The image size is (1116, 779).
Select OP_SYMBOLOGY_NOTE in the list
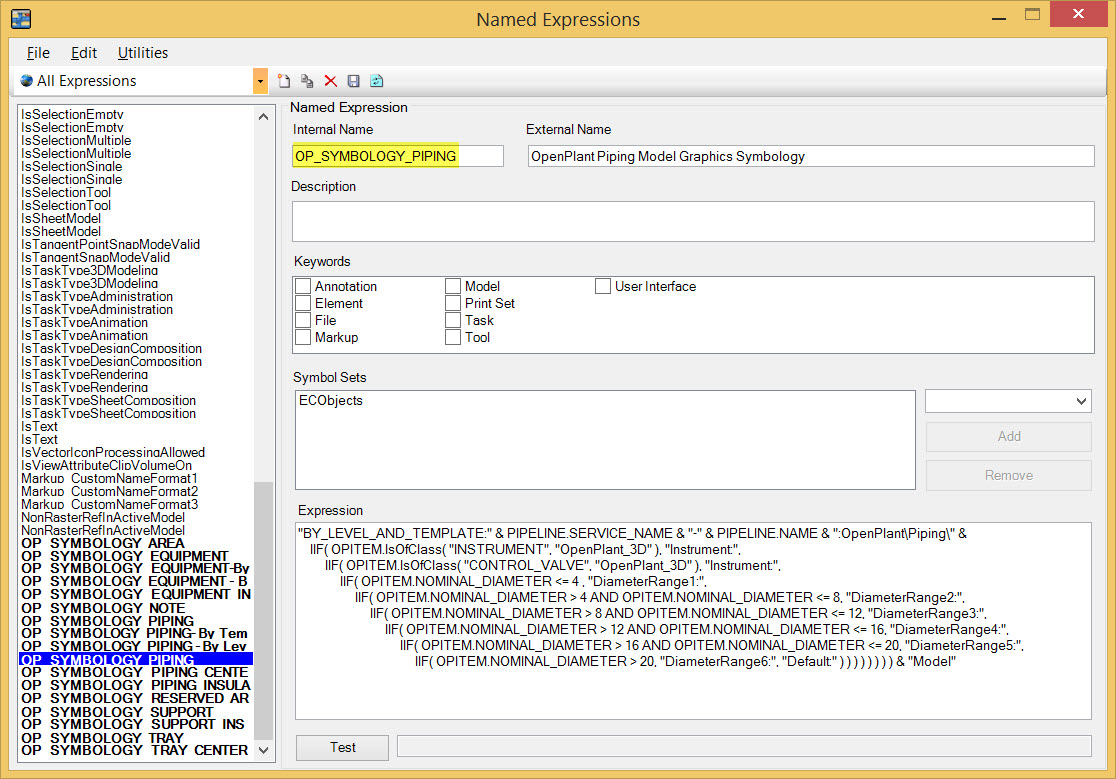pos(103,608)
